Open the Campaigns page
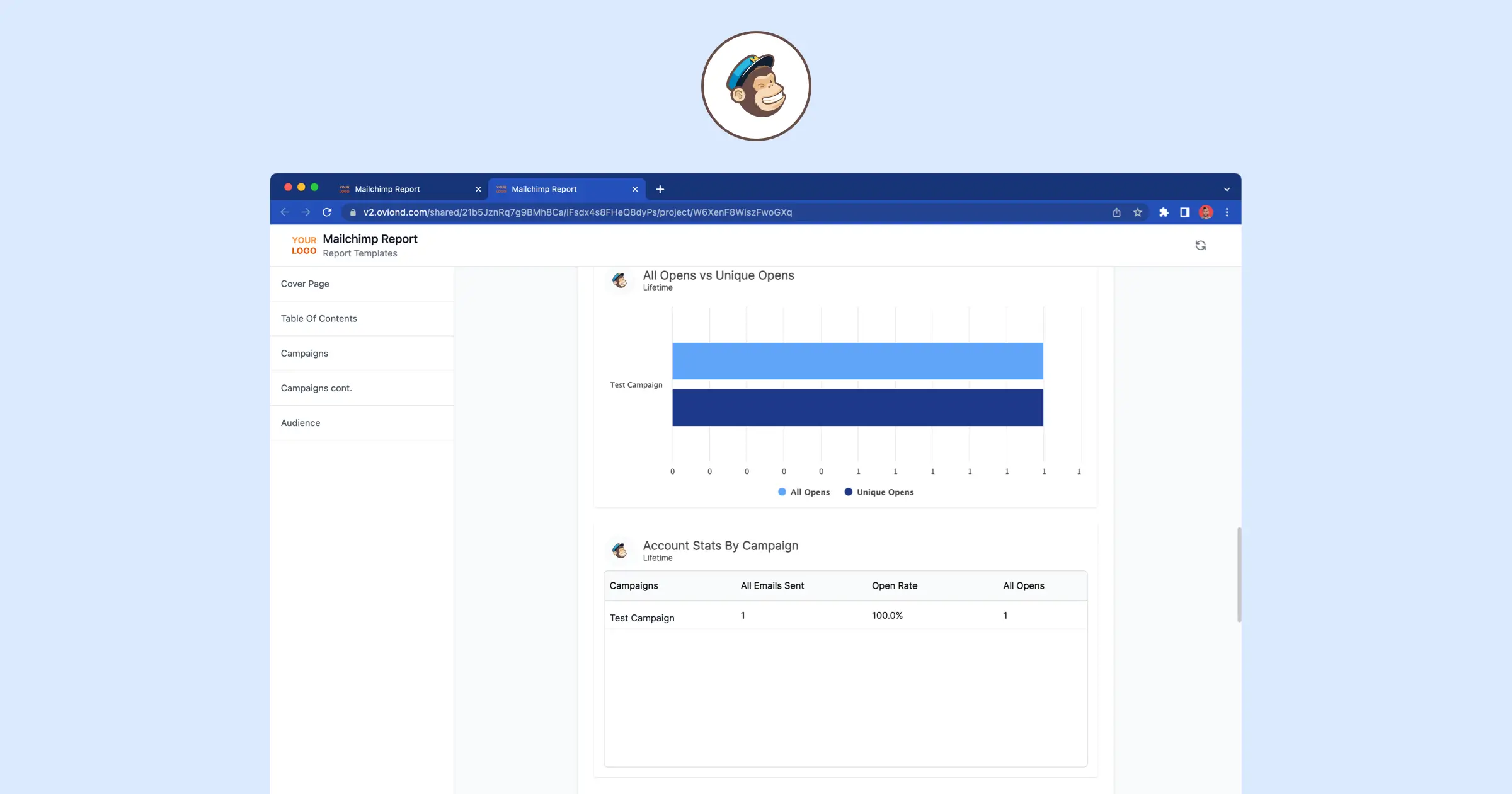Image resolution: width=1512 pixels, height=794 pixels. point(362,353)
